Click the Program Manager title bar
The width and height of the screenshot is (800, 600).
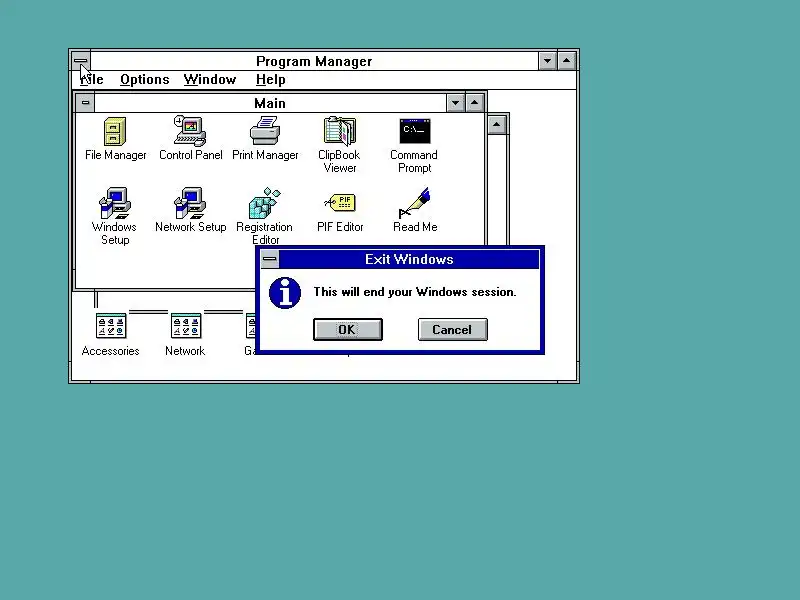(x=314, y=61)
